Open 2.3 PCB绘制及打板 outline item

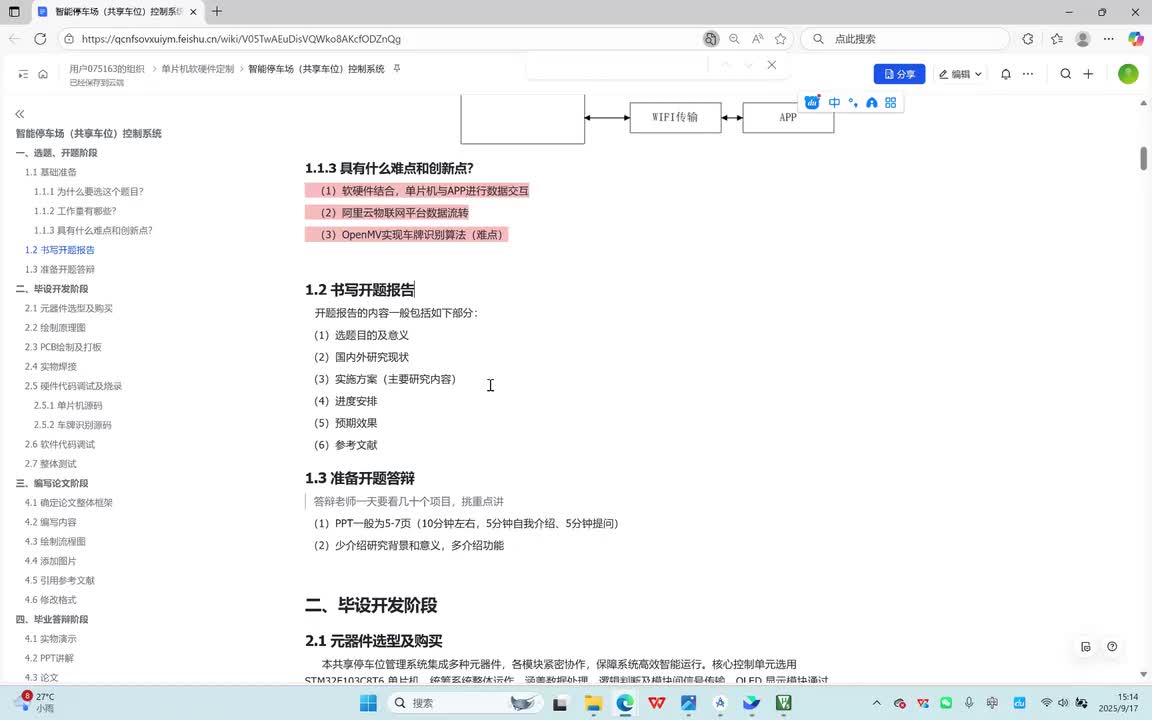63,348
